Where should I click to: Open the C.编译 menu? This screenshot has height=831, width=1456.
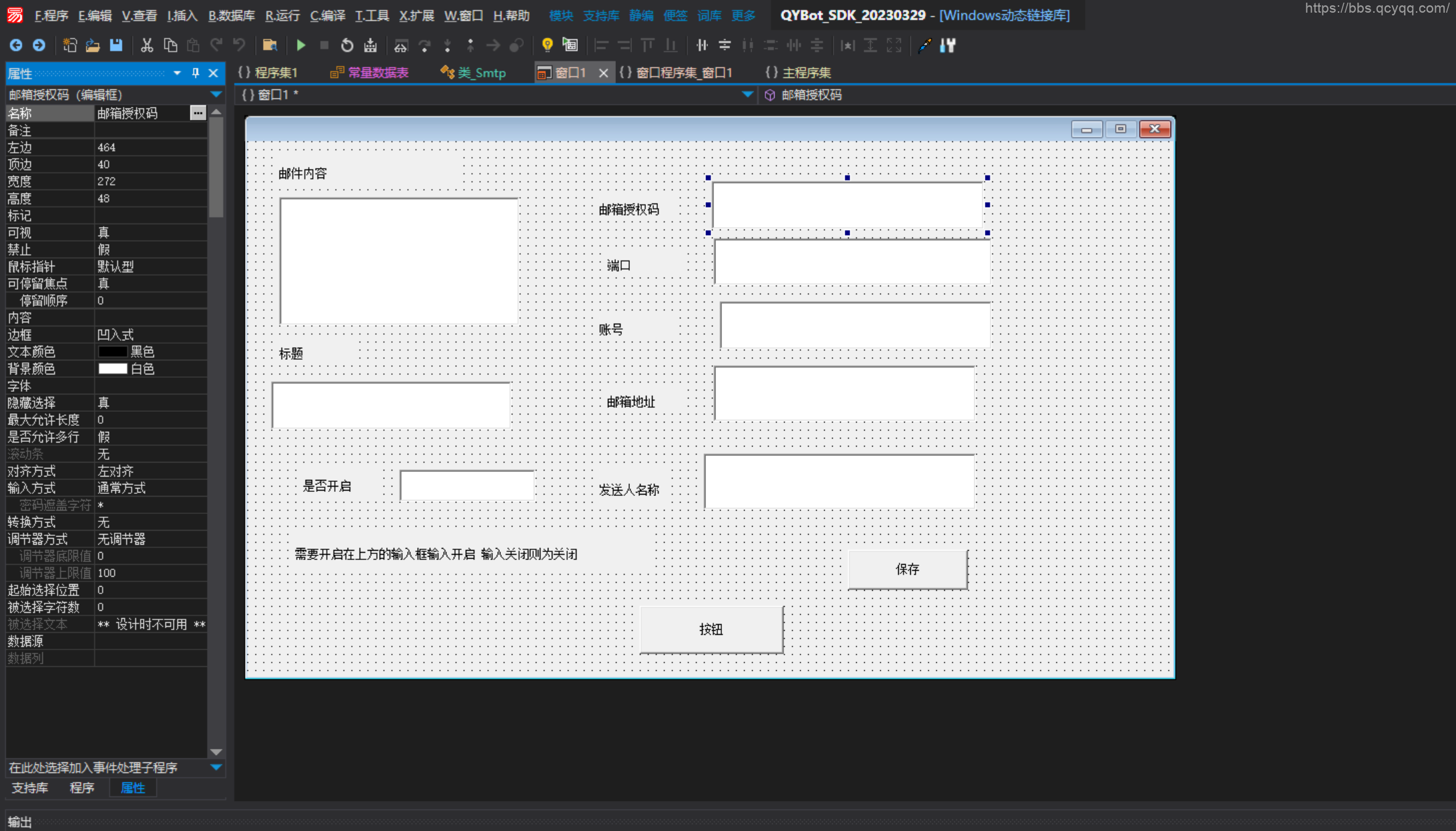[x=328, y=15]
